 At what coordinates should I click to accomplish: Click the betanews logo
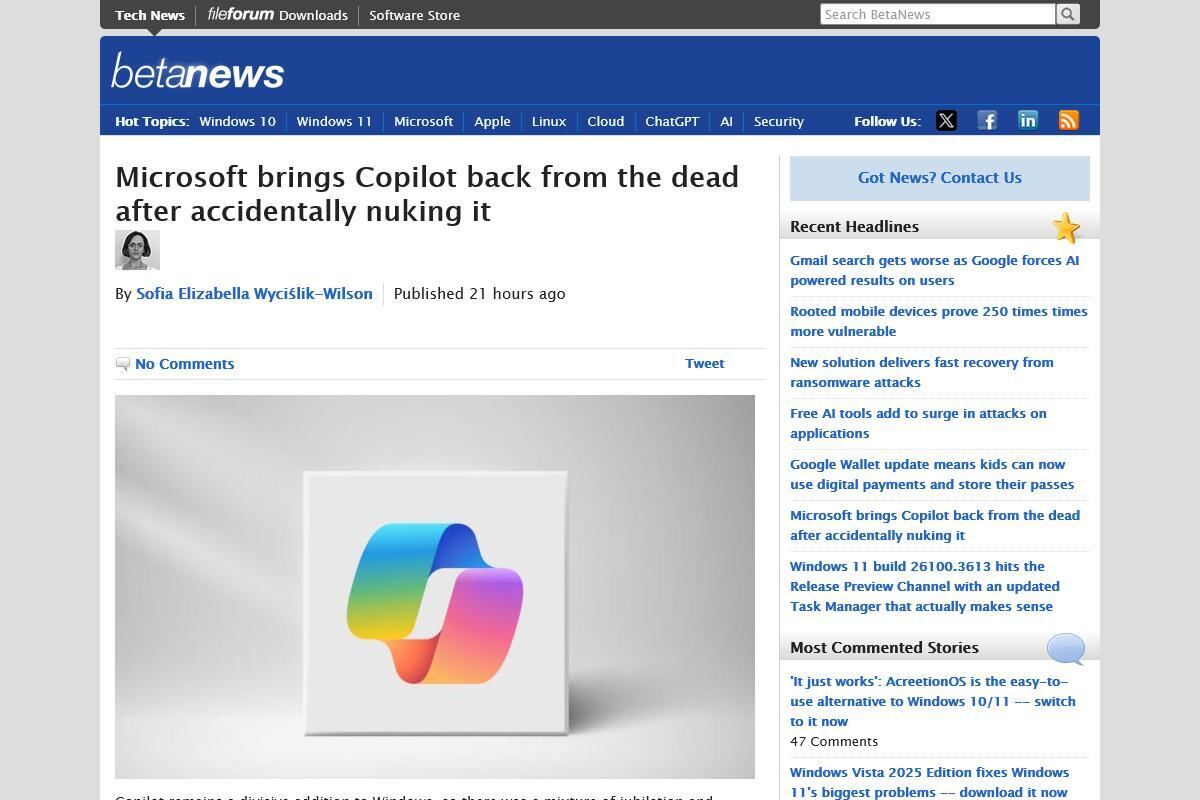click(198, 72)
